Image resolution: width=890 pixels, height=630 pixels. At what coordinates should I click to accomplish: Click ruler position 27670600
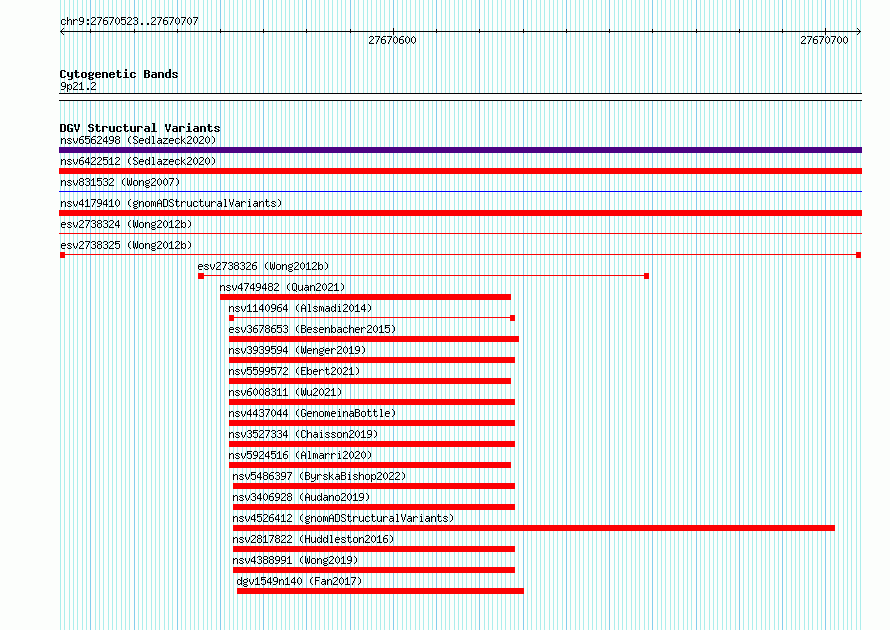pyautogui.click(x=392, y=40)
